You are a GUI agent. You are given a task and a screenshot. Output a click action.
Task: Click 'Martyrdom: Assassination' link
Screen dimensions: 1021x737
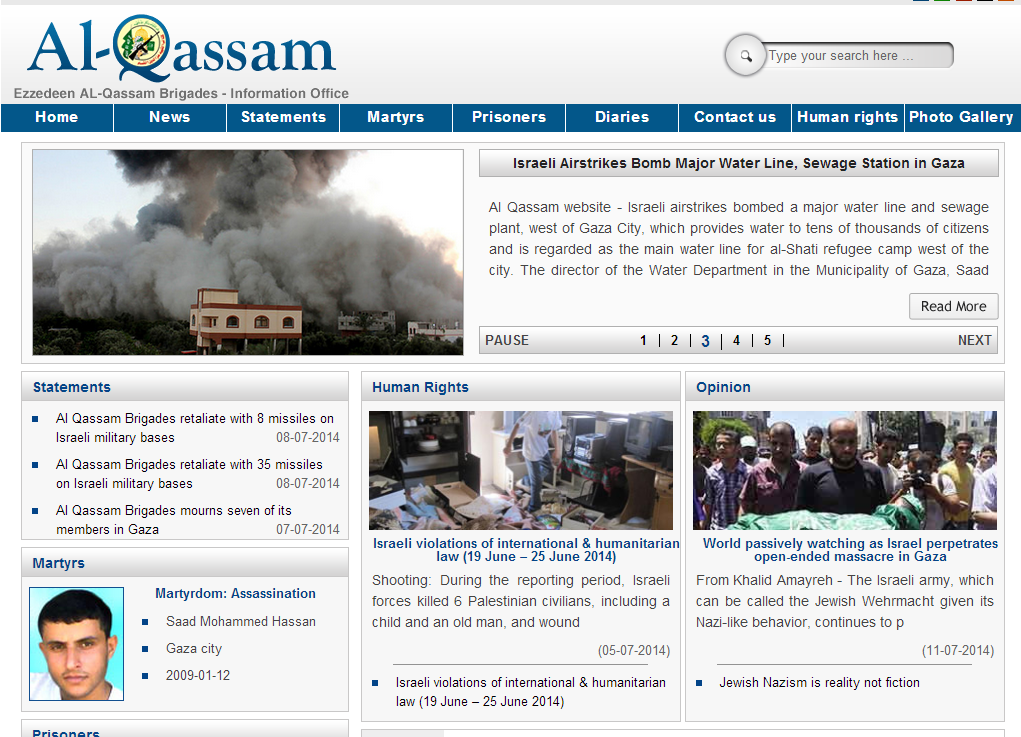click(235, 594)
